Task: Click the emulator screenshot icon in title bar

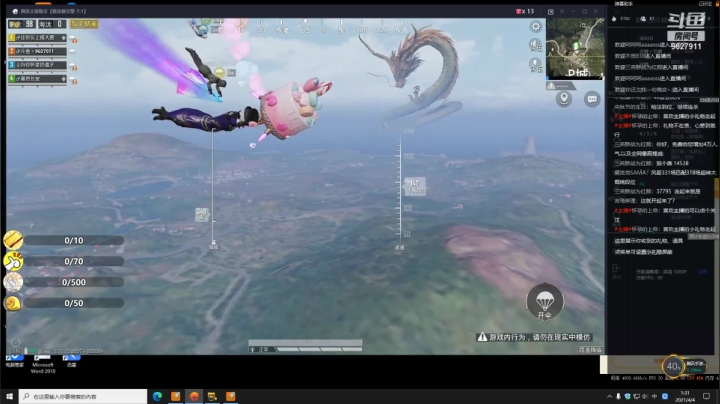Action: pyautogui.click(x=551, y=11)
